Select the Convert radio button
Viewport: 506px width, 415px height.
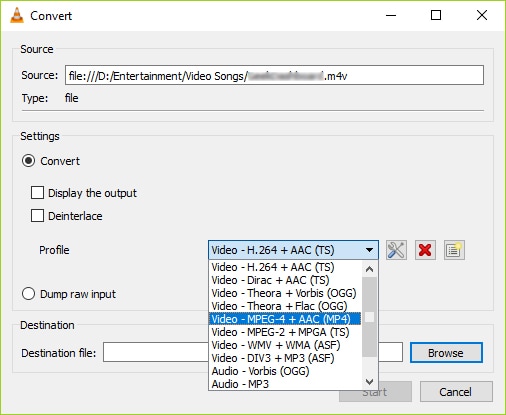28,161
